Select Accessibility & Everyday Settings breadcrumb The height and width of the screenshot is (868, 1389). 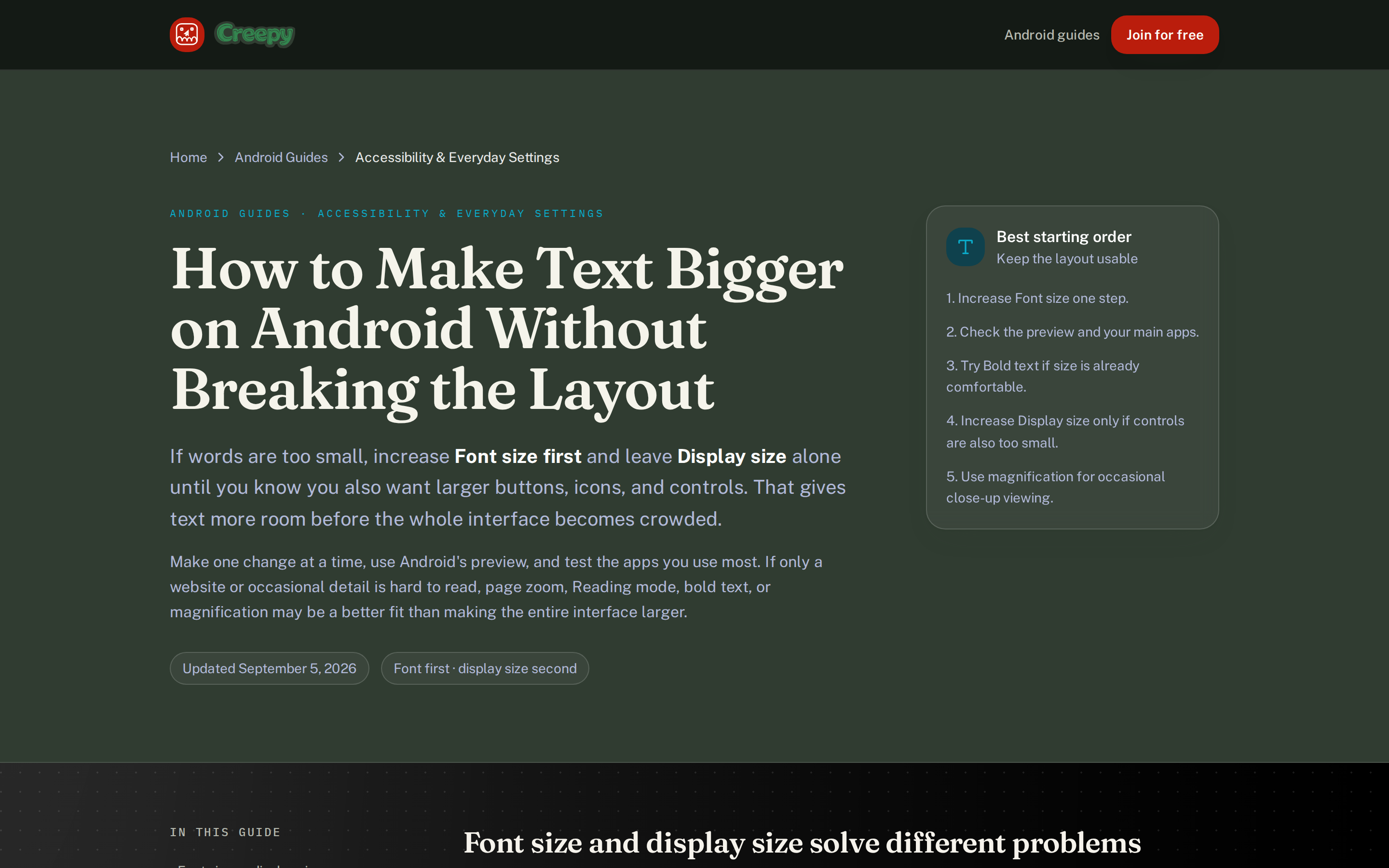[x=457, y=157]
